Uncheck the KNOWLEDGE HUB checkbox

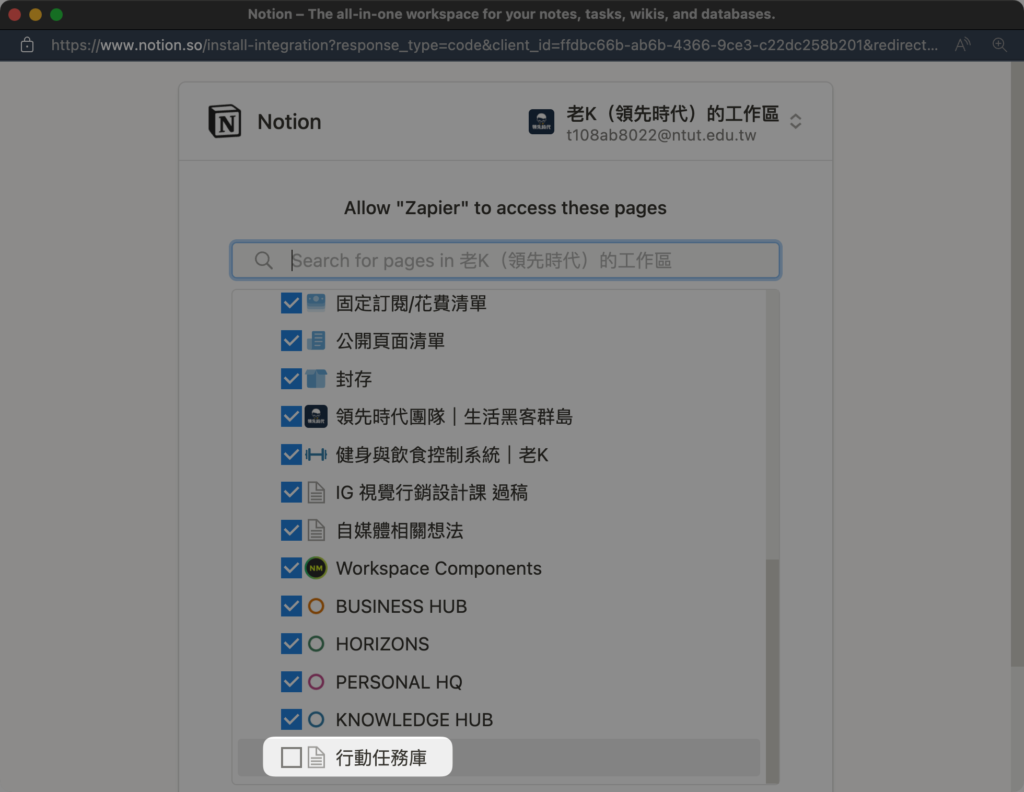pyautogui.click(x=291, y=720)
